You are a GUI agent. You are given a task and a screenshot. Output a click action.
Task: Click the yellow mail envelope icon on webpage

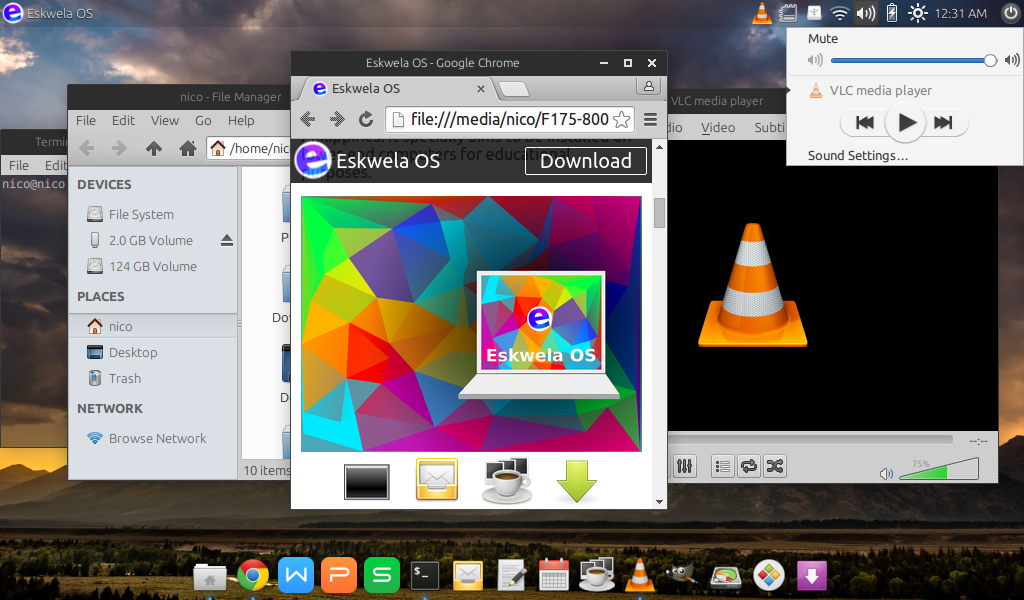437,479
